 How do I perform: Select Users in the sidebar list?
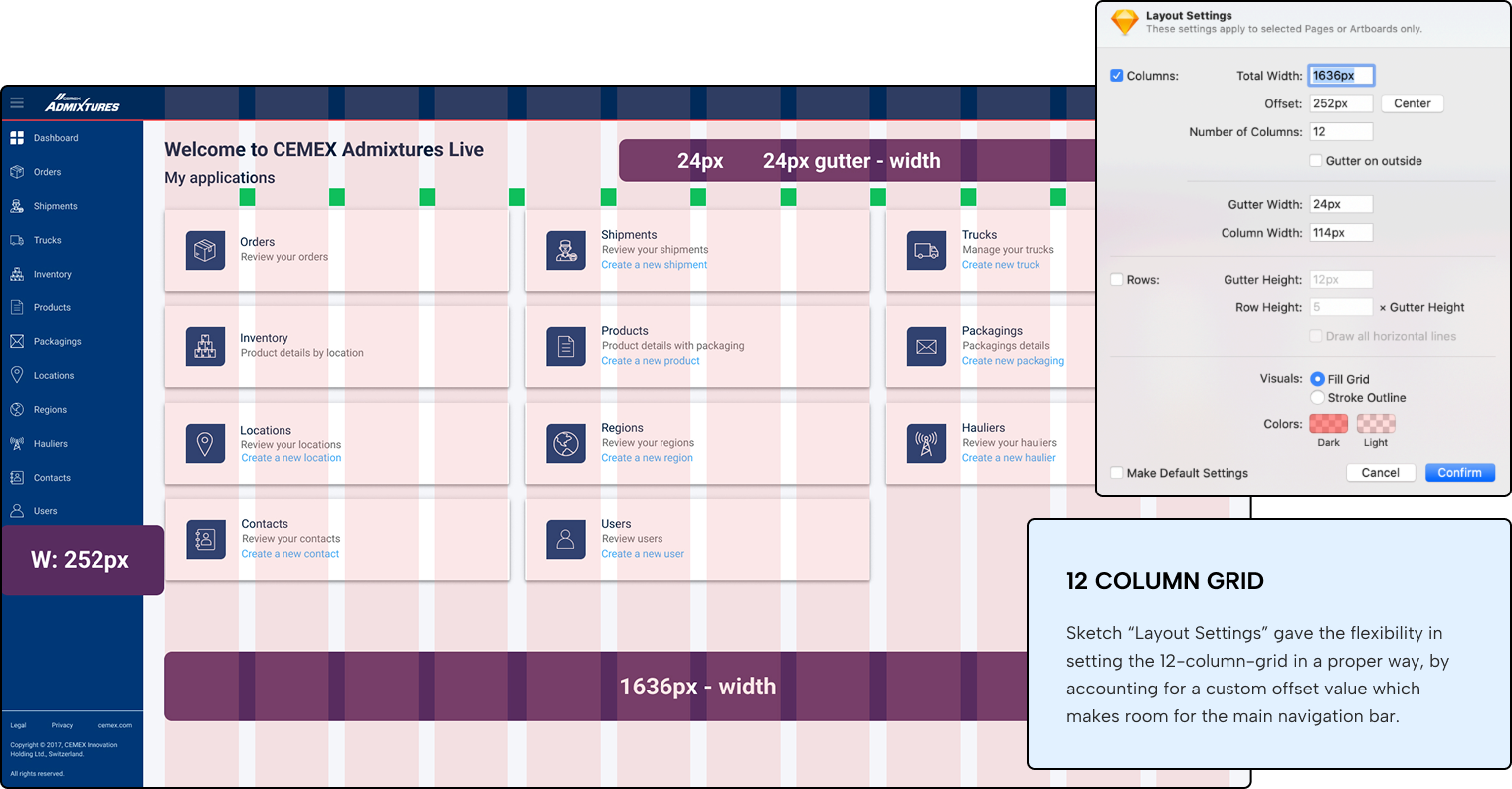click(x=45, y=510)
